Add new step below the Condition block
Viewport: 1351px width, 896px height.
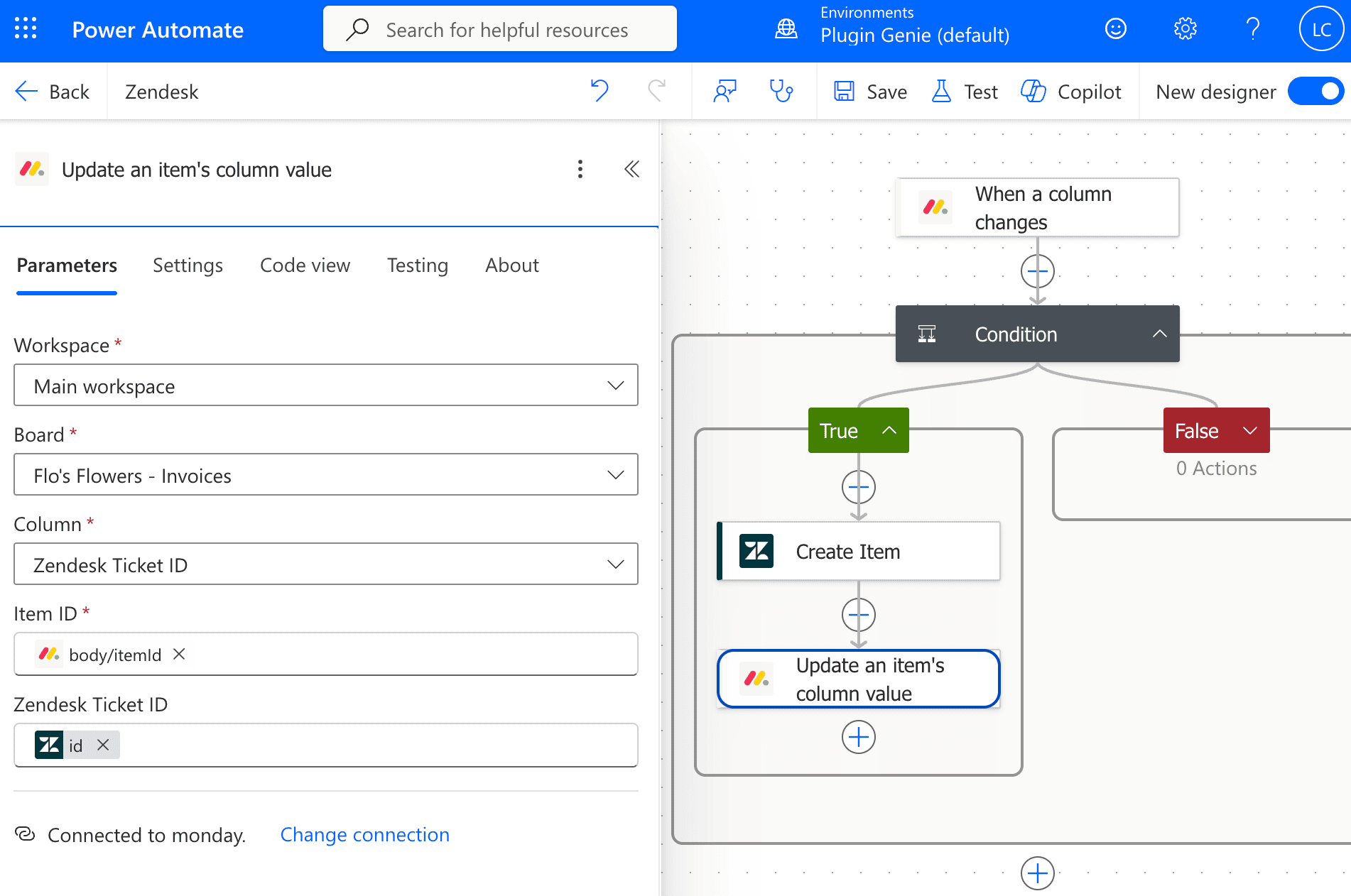click(1038, 873)
